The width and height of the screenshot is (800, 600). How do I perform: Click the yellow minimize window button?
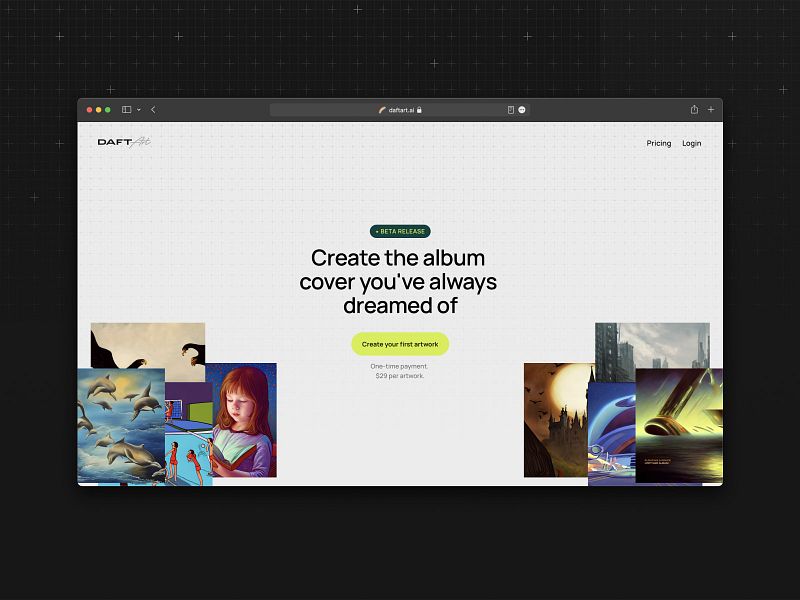point(98,110)
